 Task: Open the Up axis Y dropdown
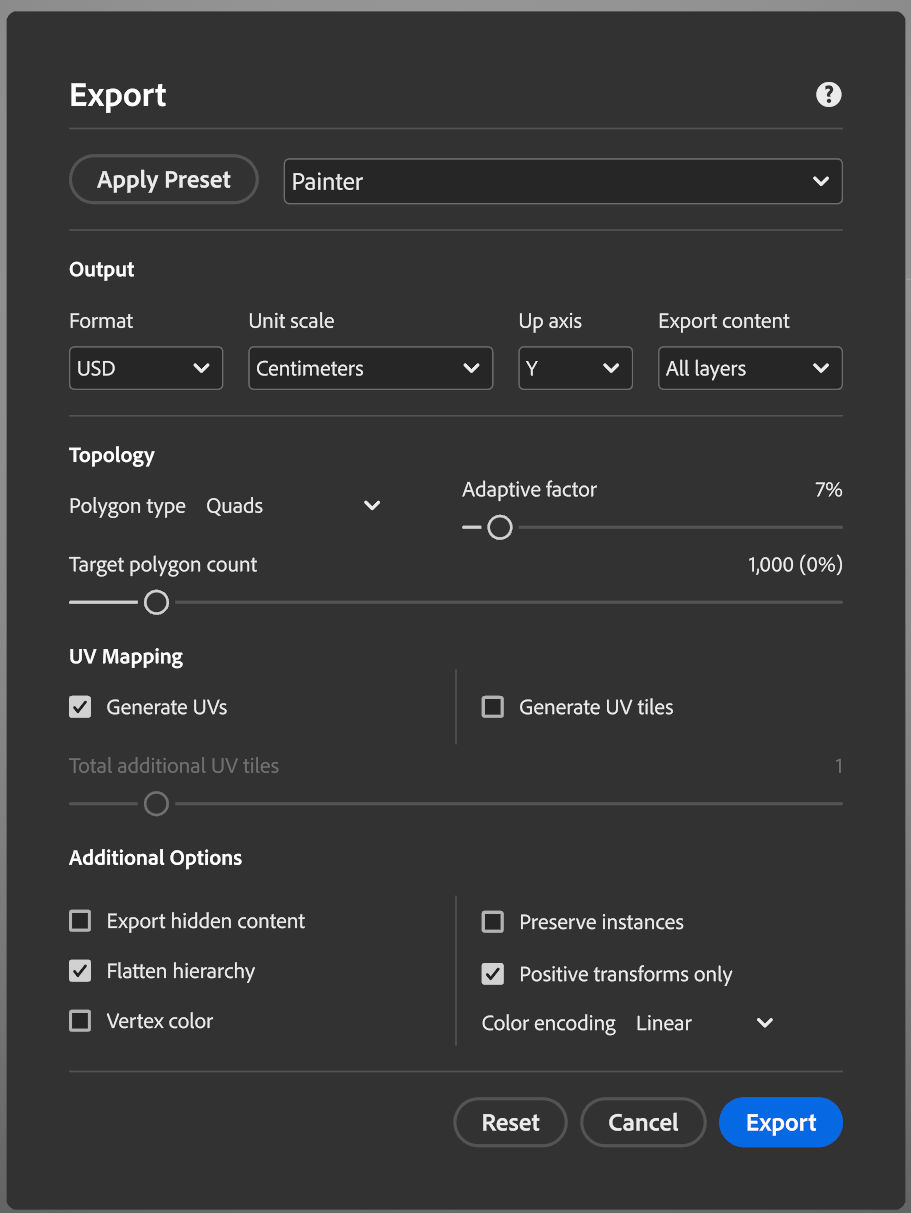575,368
